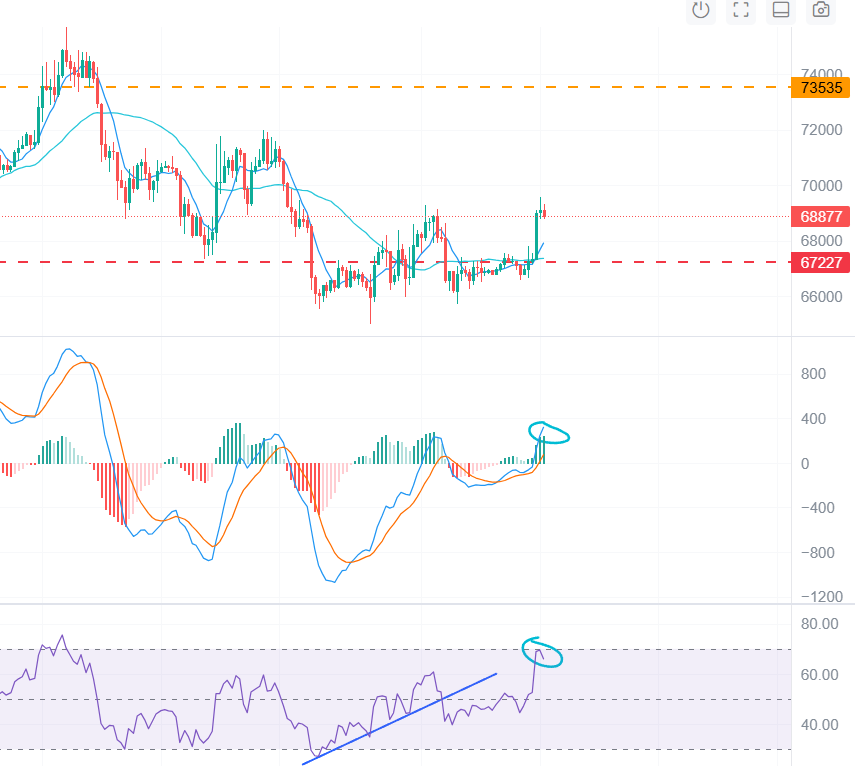Click the MACD axis value −800
The height and width of the screenshot is (766, 855).
pyautogui.click(x=817, y=553)
